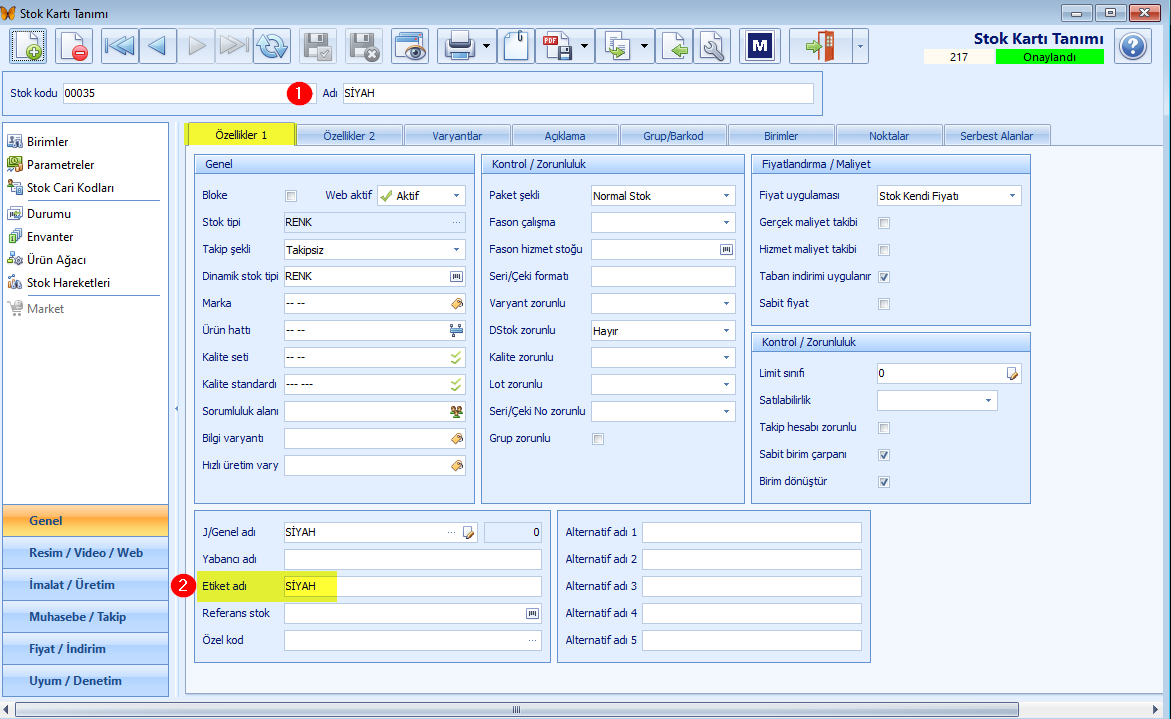Open preview with the eye icon

coord(410,46)
